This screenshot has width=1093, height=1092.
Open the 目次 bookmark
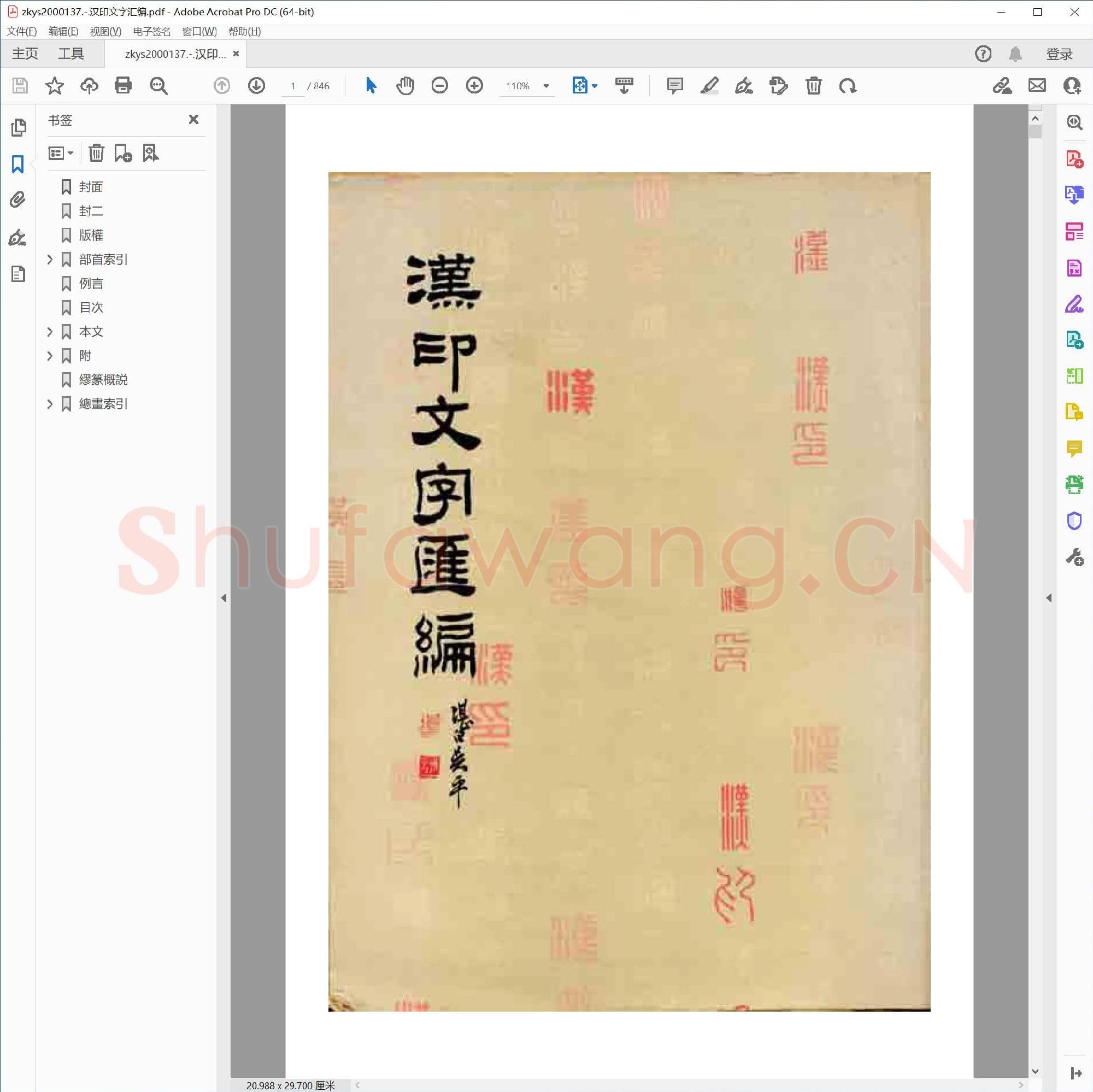[91, 307]
